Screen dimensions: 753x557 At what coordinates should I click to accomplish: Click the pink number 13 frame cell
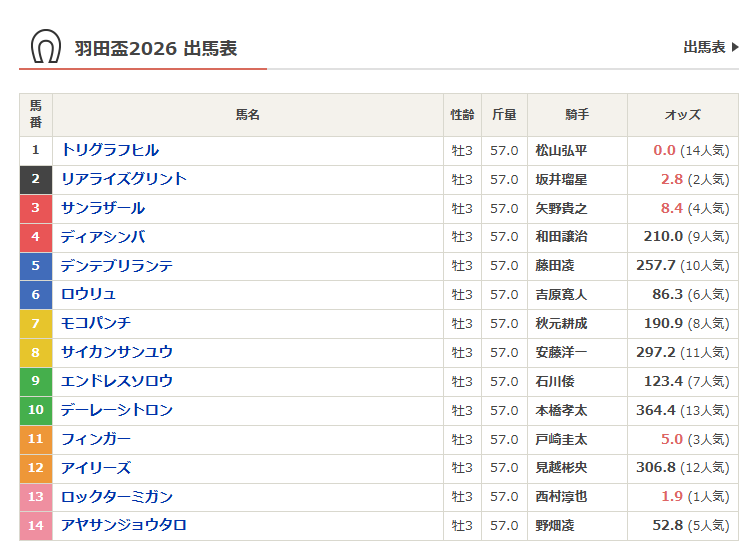(36, 497)
